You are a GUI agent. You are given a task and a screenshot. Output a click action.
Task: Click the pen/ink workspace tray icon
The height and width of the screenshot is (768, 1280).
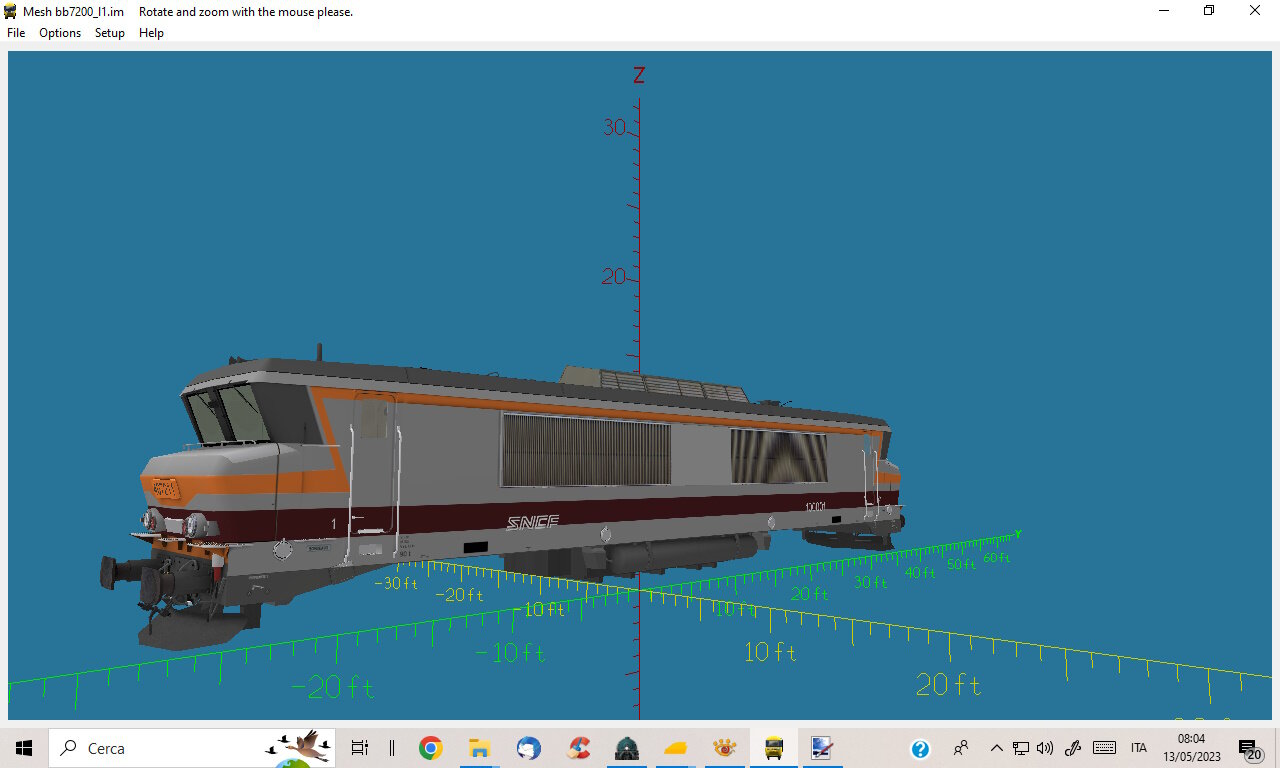pyautogui.click(x=1074, y=748)
